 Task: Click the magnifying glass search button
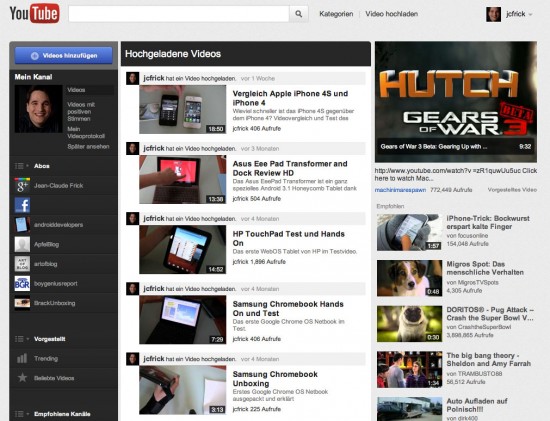299,14
